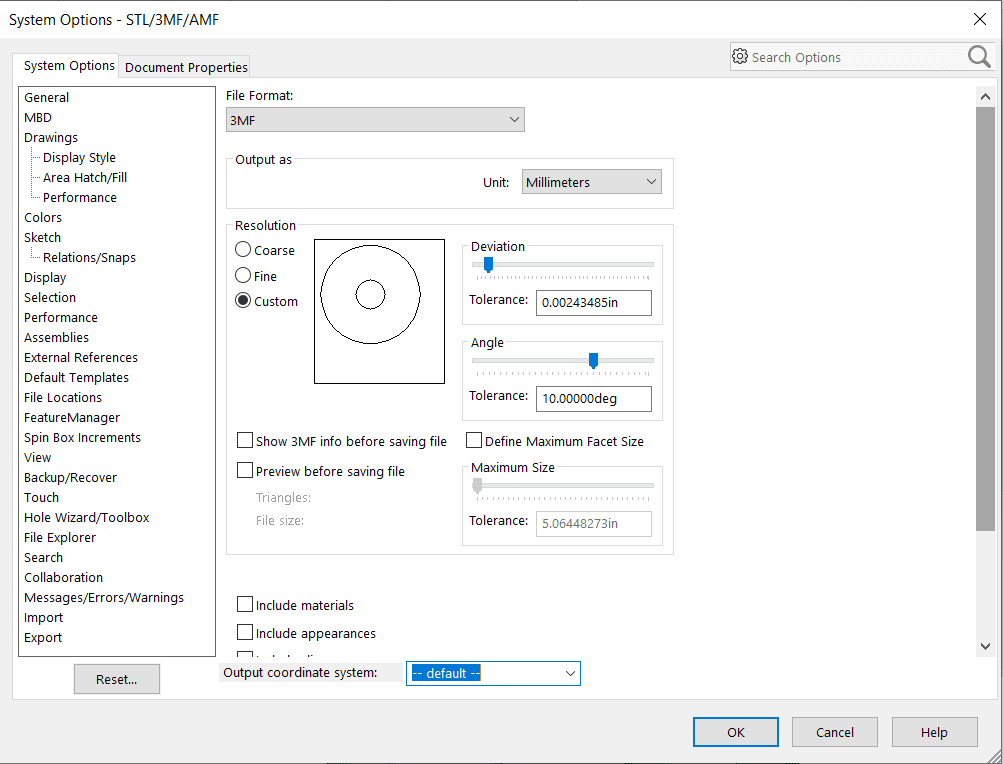Image resolution: width=1003 pixels, height=764 pixels.
Task: Open the File Format dropdown
Action: (375, 120)
